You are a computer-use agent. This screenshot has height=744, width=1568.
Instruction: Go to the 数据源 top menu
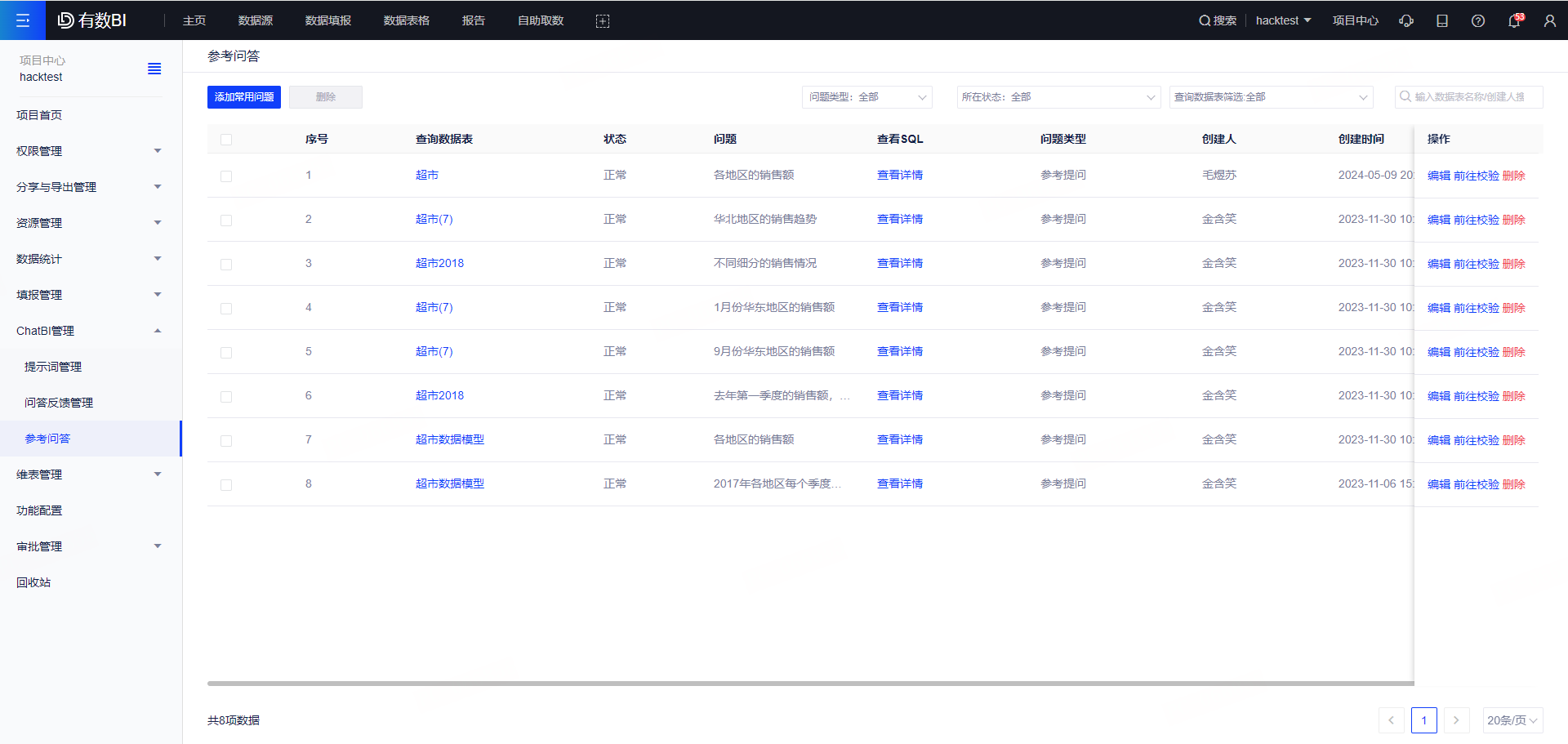pos(256,20)
